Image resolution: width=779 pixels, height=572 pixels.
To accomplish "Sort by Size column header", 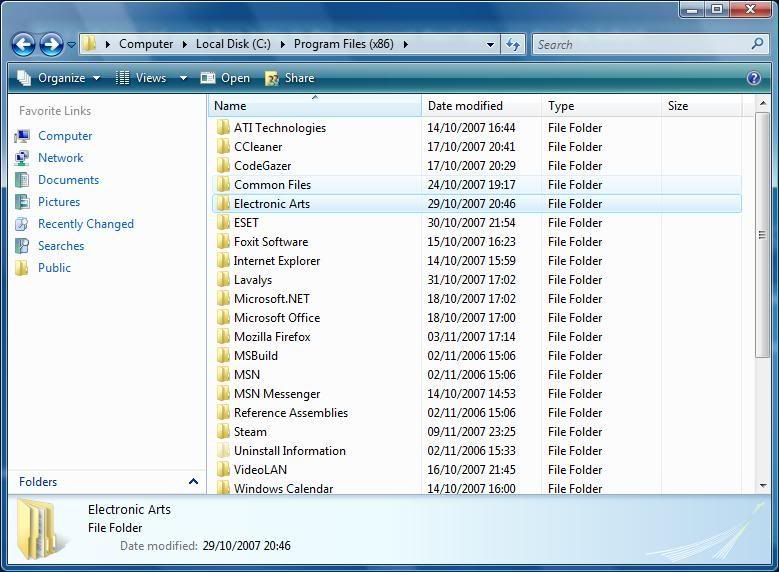I will 701,105.
